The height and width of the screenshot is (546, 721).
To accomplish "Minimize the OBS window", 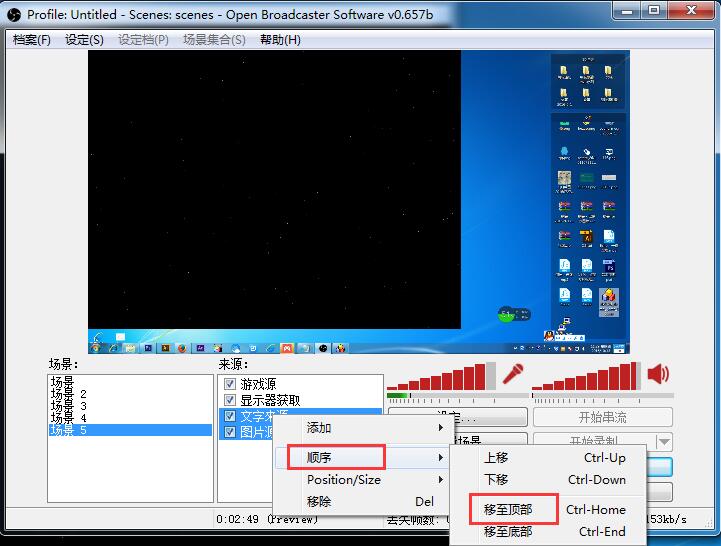I will pyautogui.click(x=626, y=11).
